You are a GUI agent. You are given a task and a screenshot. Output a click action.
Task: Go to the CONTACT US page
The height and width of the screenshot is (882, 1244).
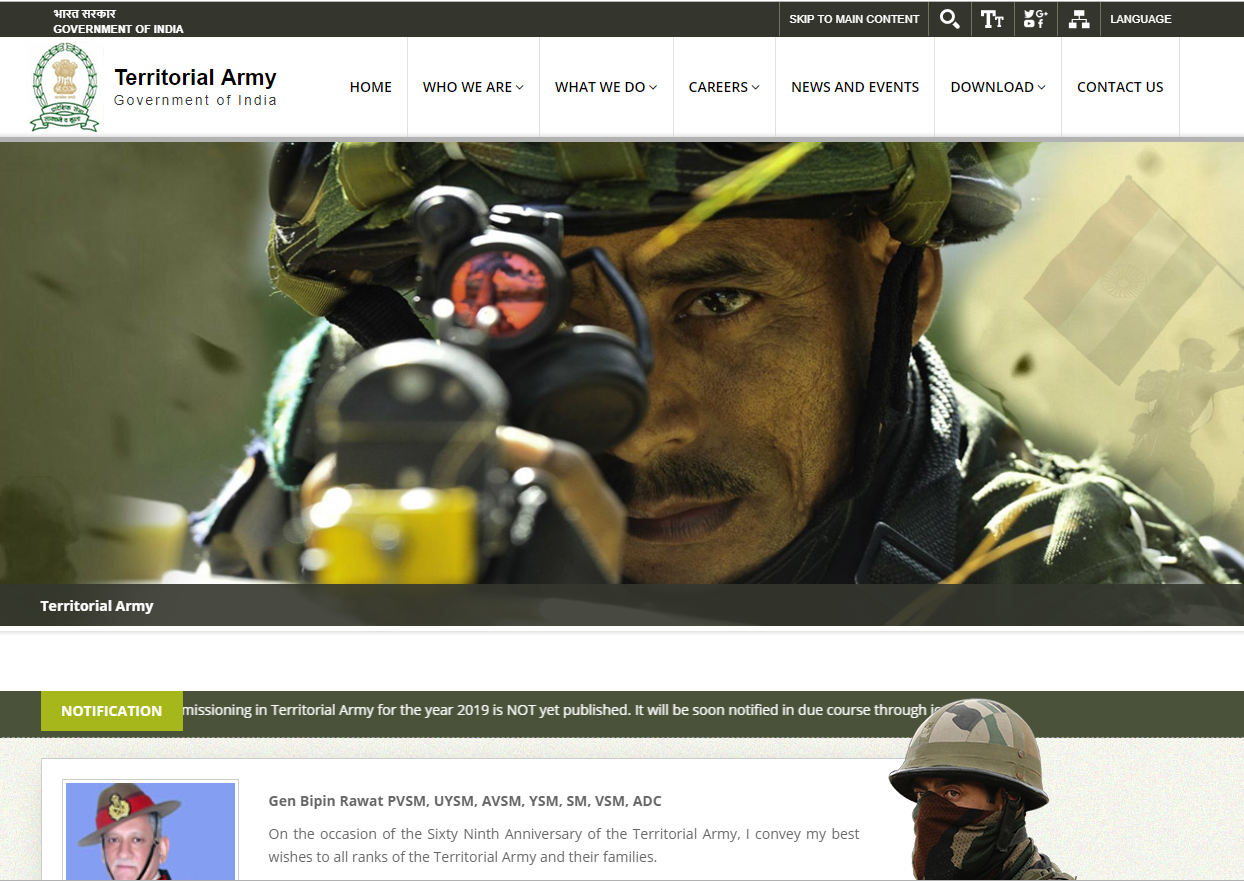[x=1120, y=87]
